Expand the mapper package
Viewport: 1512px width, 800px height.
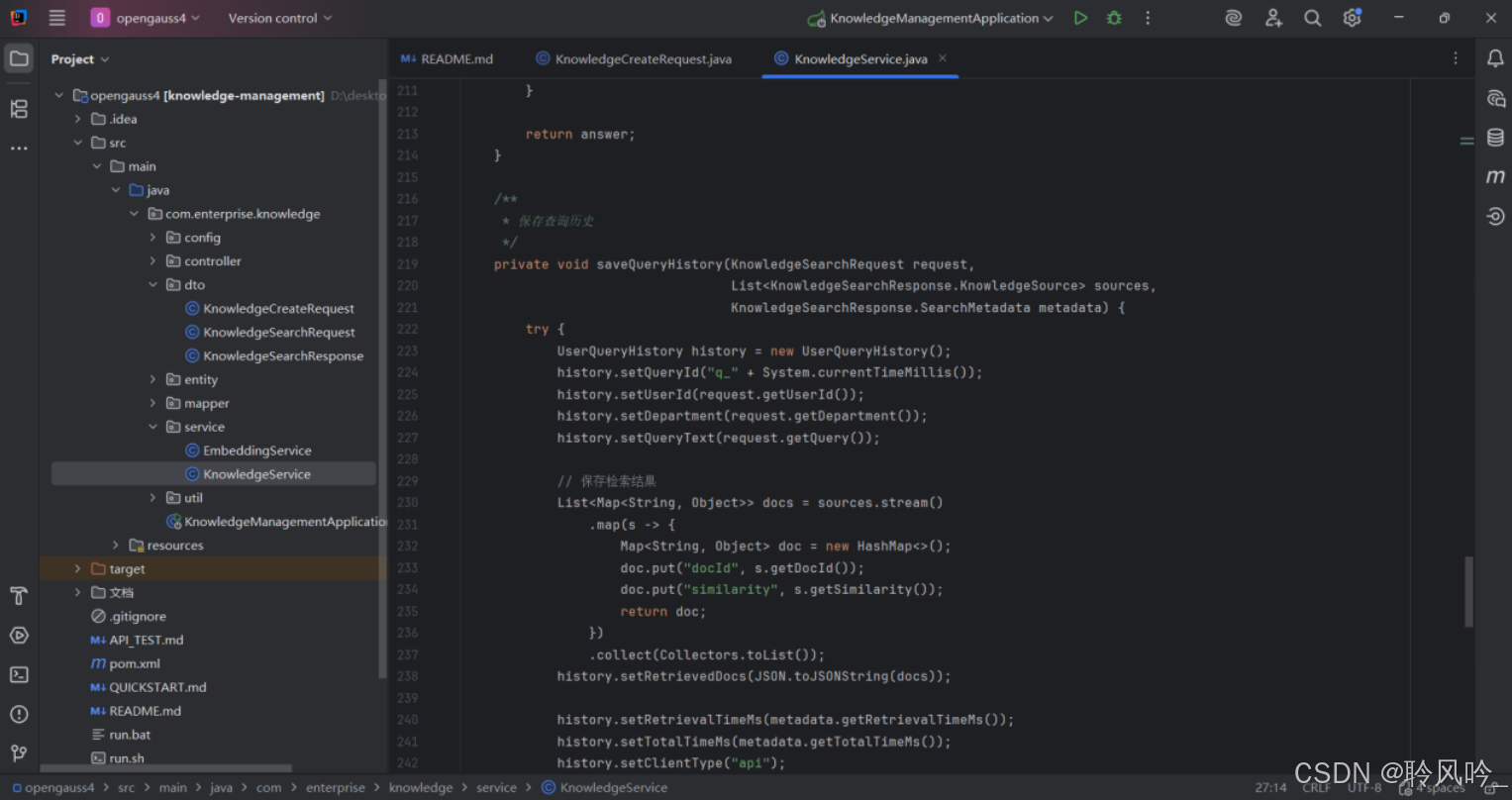(153, 403)
